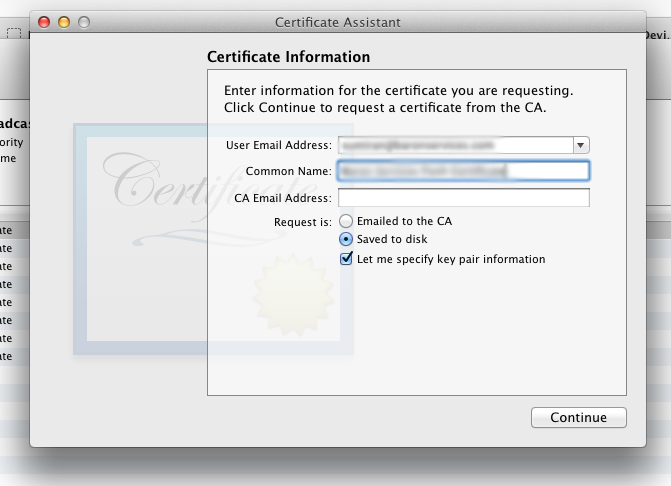
Task: Click the gray zoom window button
Action: 83,22
